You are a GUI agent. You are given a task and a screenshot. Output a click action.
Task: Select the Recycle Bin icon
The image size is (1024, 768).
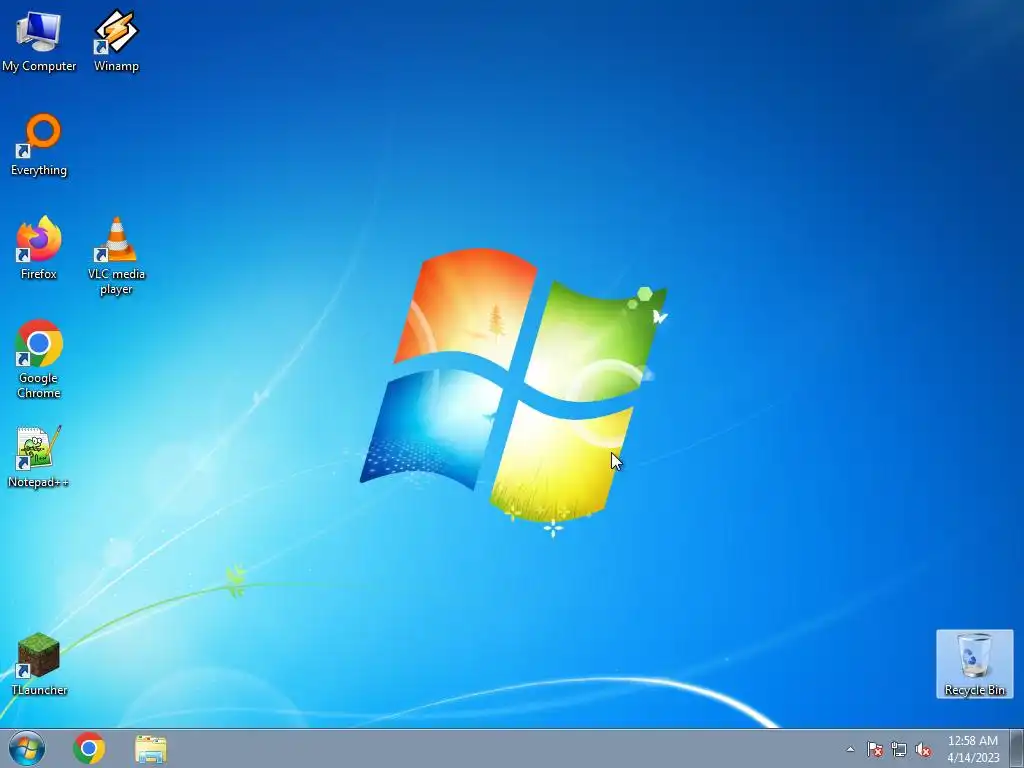point(974,664)
